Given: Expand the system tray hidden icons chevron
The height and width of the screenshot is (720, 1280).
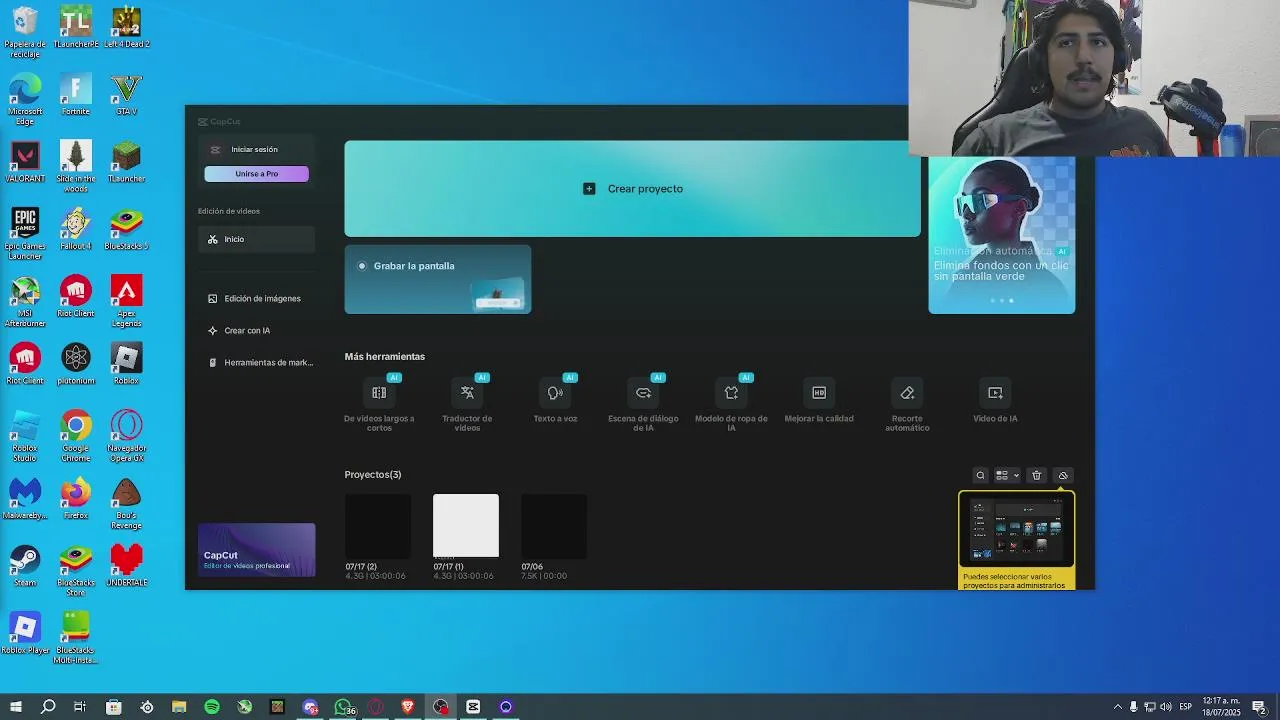Looking at the screenshot, I should point(1117,707).
